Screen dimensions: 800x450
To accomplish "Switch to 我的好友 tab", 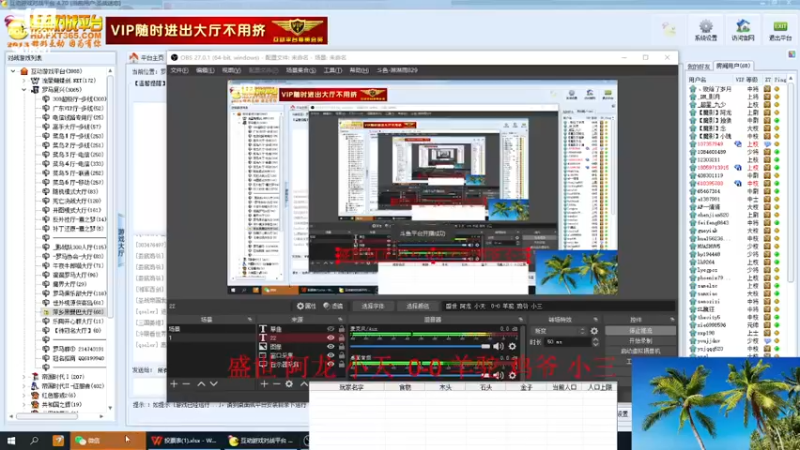I will point(698,66).
